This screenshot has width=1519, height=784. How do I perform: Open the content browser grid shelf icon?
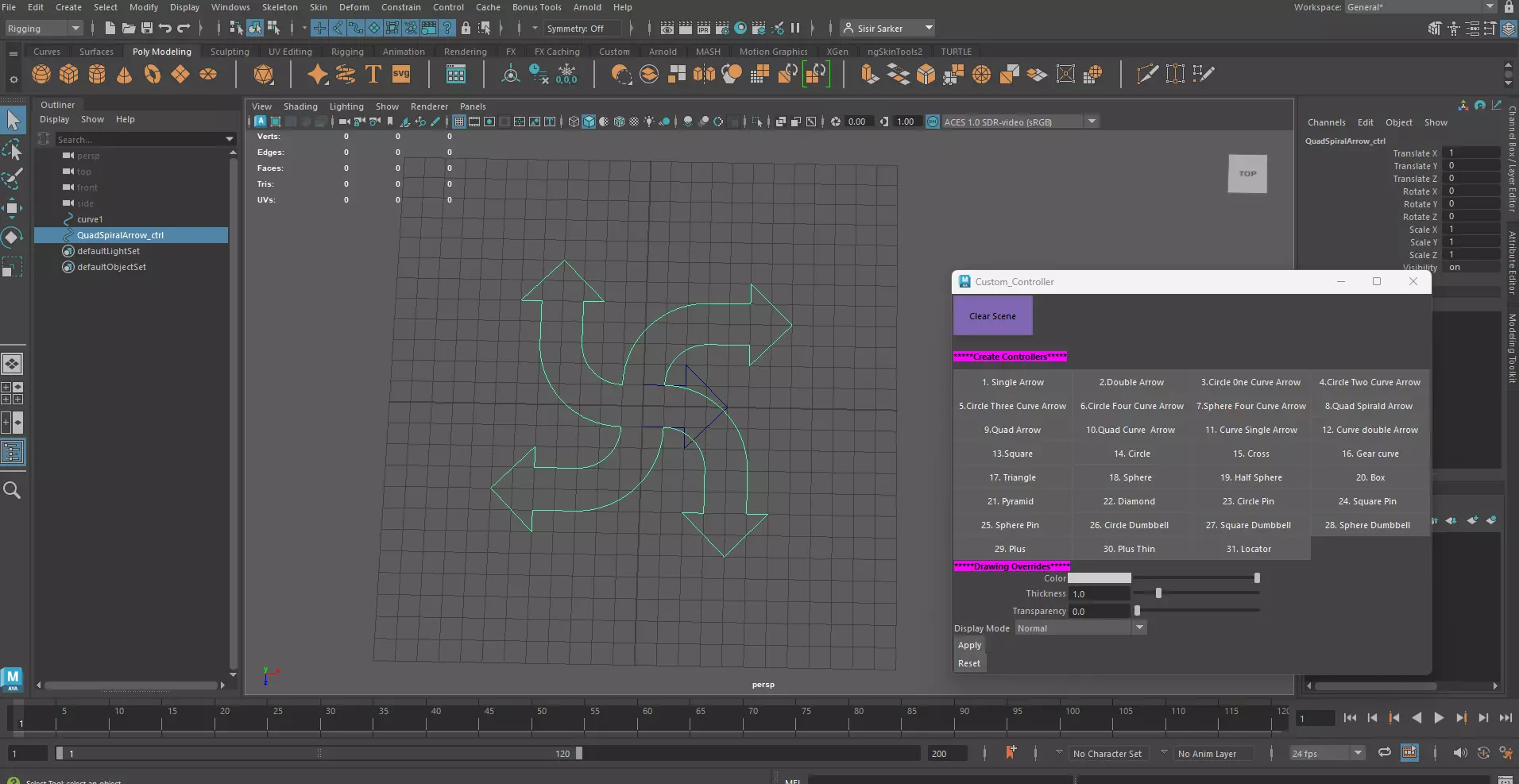pyautogui.click(x=456, y=75)
